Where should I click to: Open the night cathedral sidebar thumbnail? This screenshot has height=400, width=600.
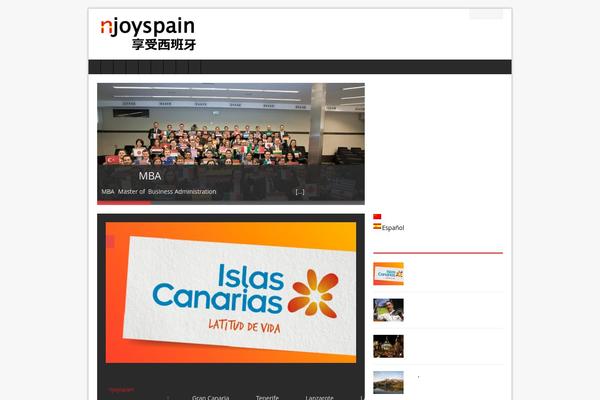coord(388,346)
